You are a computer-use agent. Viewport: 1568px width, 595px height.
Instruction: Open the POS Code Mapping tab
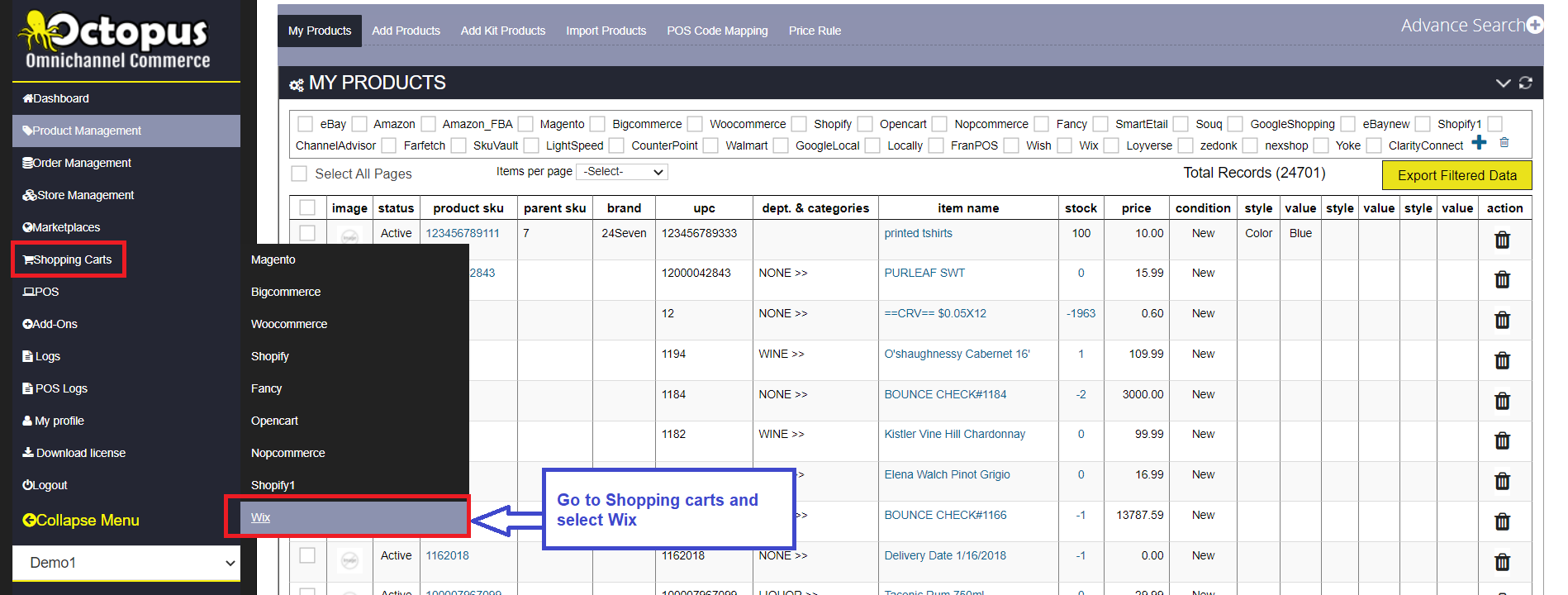click(717, 31)
